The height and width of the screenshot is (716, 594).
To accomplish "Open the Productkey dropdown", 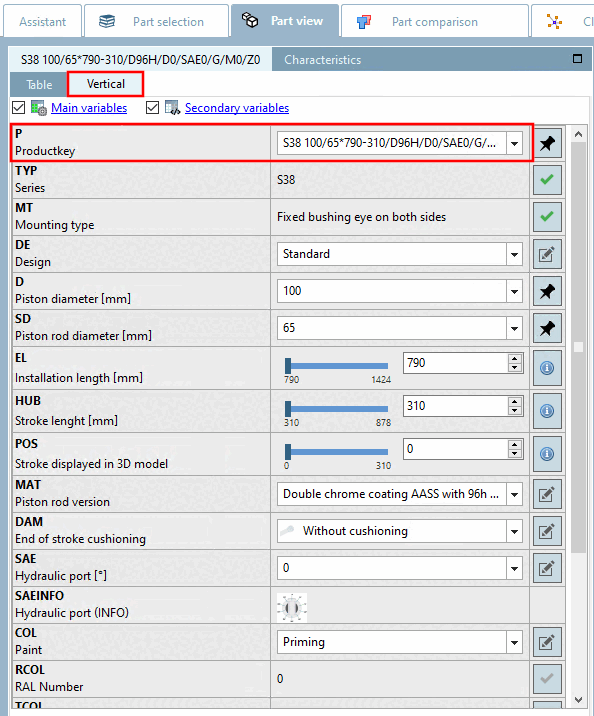I will tap(514, 143).
